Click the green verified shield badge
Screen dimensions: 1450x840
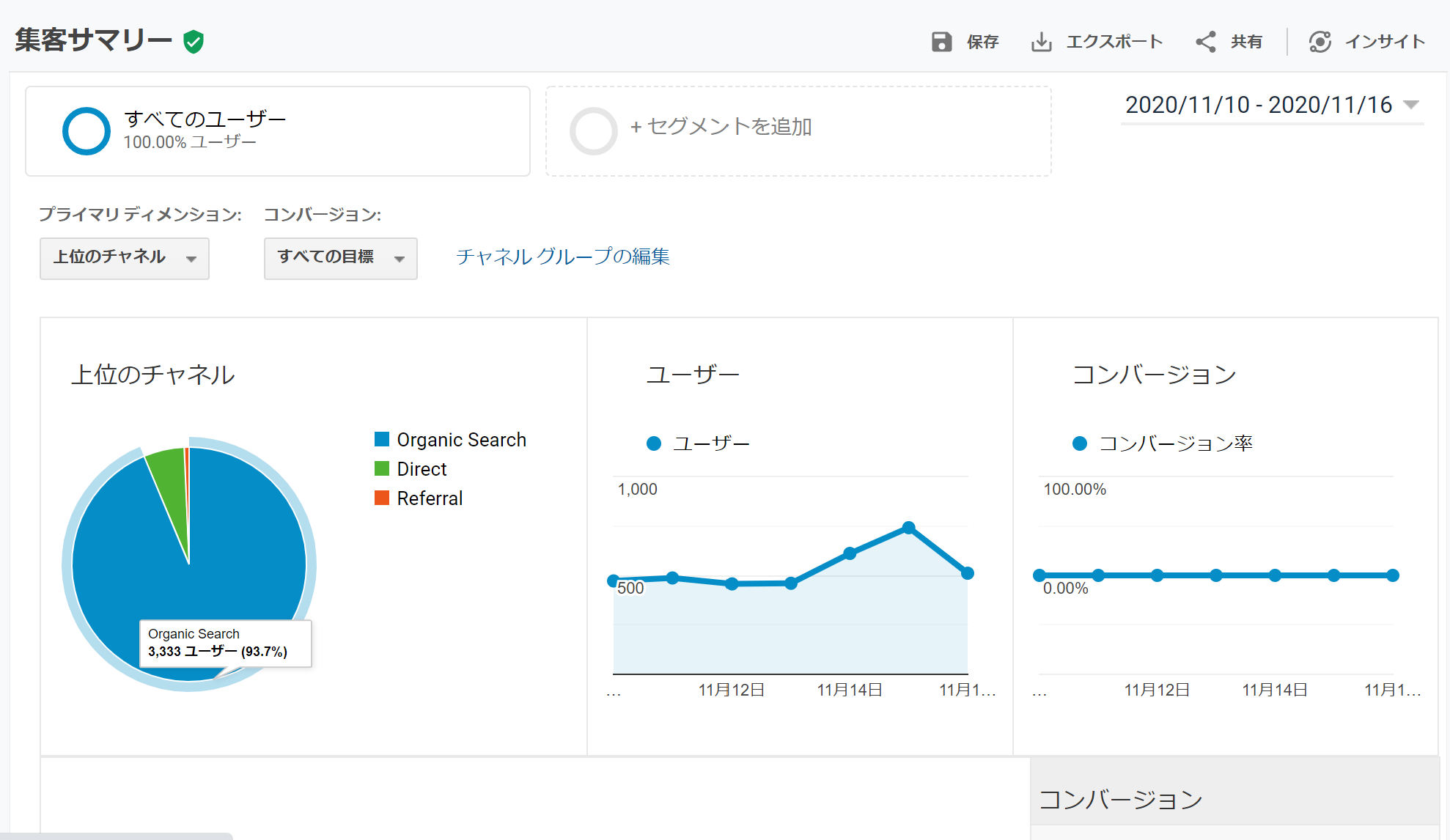(x=192, y=42)
